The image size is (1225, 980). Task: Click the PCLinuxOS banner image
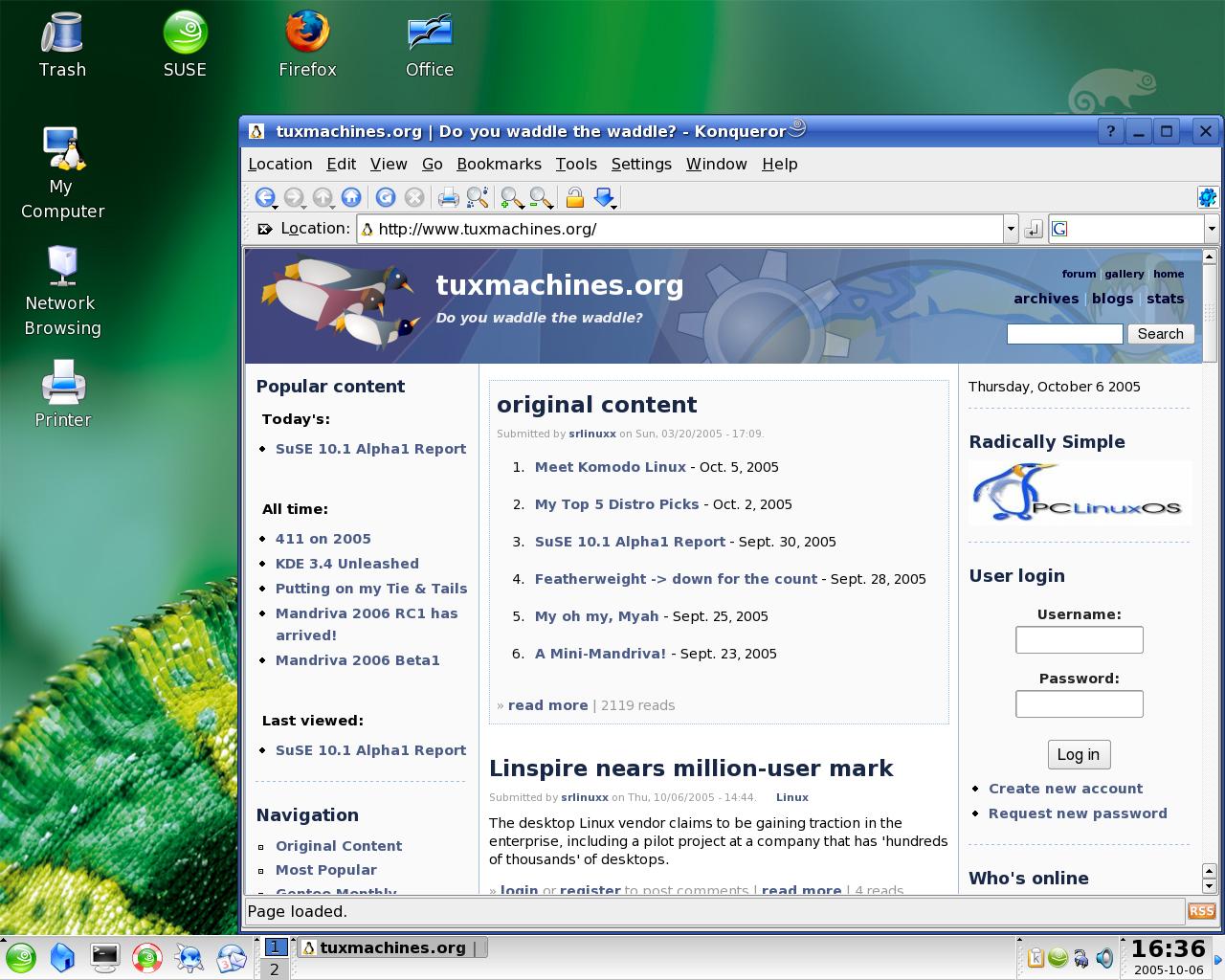1080,493
